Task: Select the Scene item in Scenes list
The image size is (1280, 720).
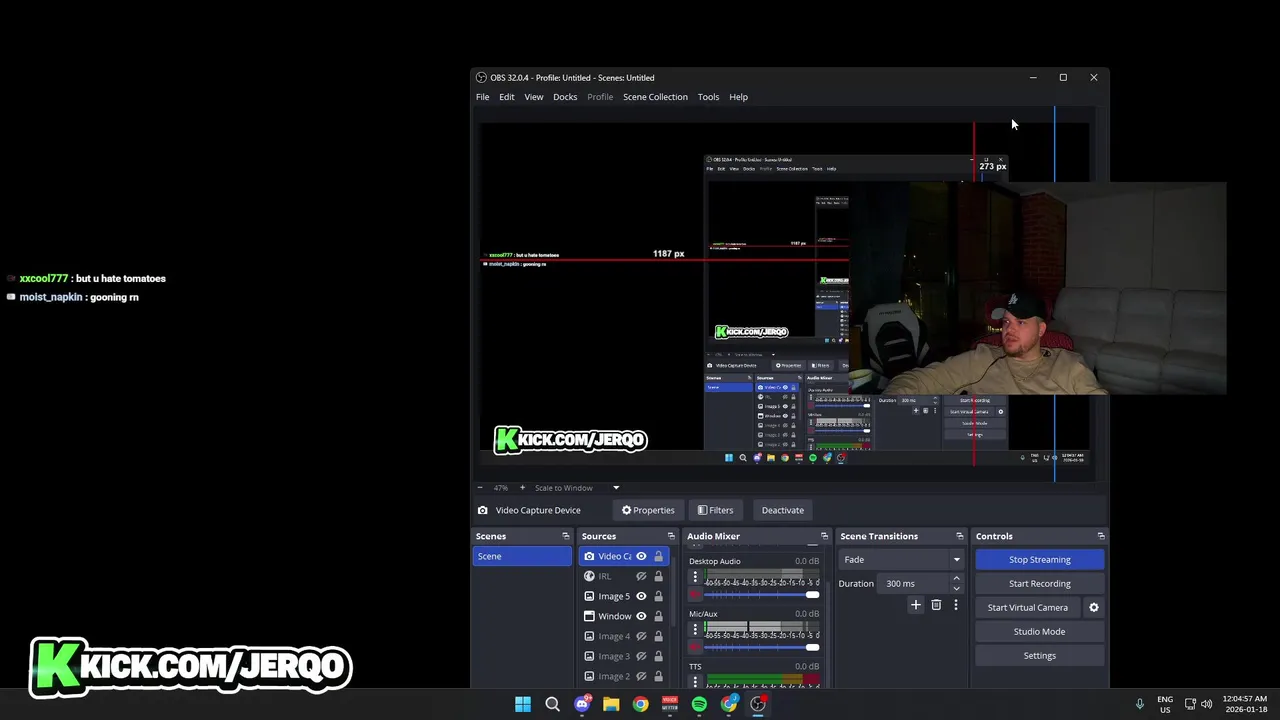Action: coord(522,556)
